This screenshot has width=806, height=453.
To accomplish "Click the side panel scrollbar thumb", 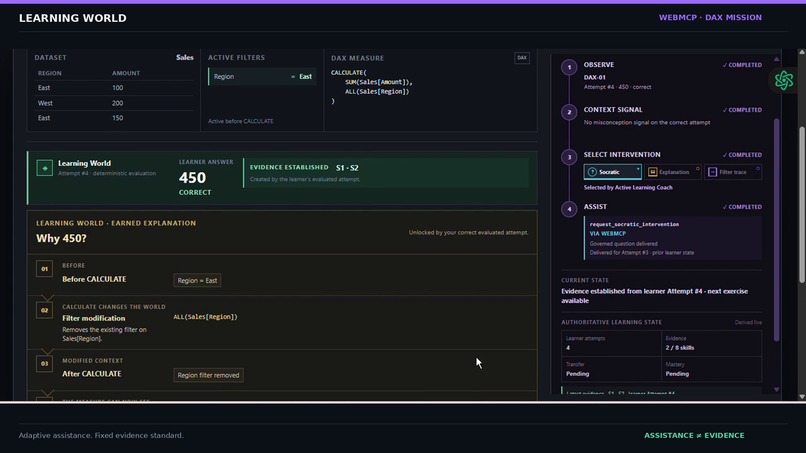I will tap(776, 229).
